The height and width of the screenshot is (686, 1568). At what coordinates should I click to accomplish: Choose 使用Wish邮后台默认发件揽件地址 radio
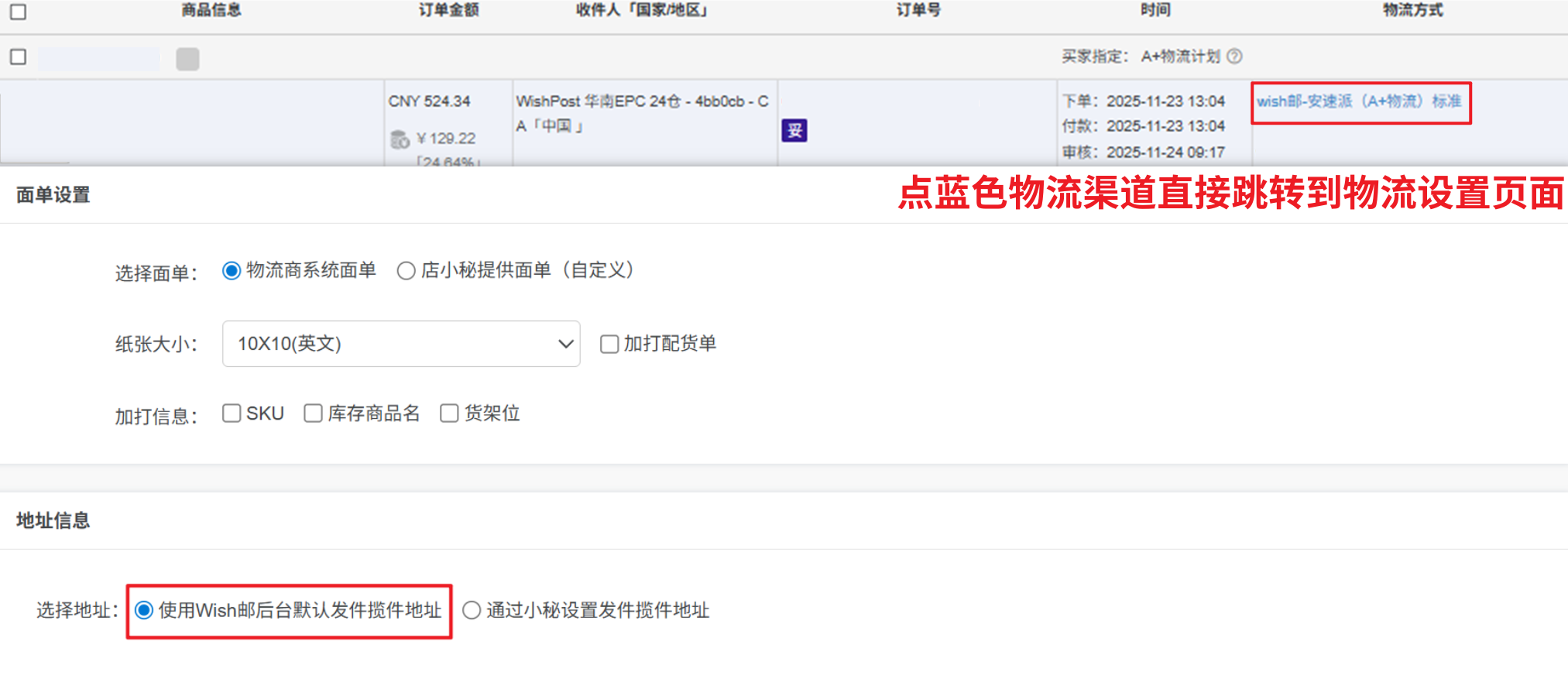144,611
